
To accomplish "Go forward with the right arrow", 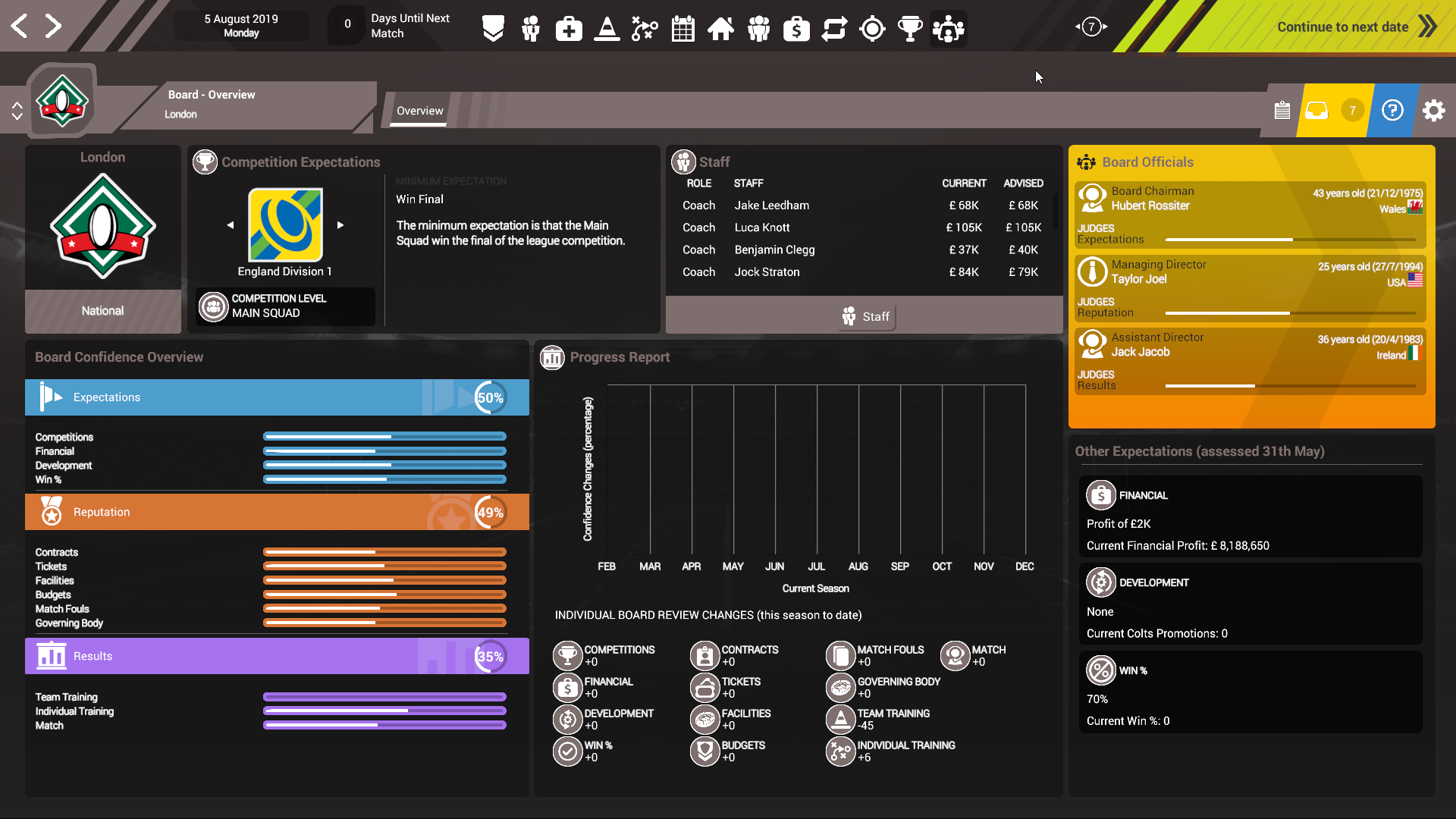I will [x=52, y=27].
